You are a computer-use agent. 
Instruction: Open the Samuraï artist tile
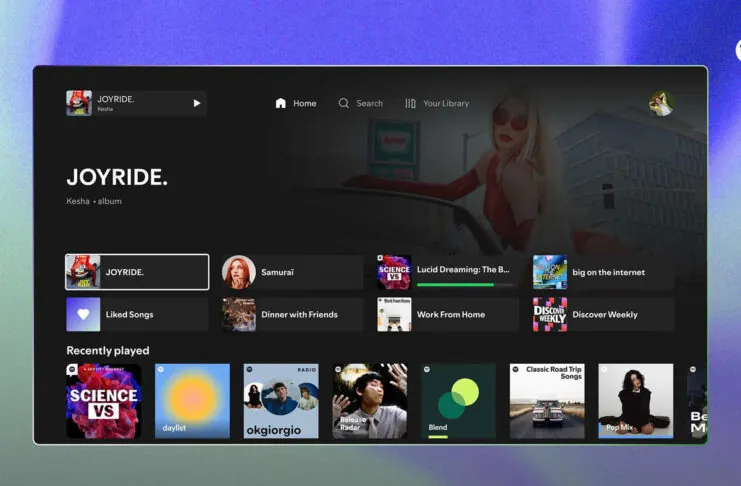[x=292, y=272]
